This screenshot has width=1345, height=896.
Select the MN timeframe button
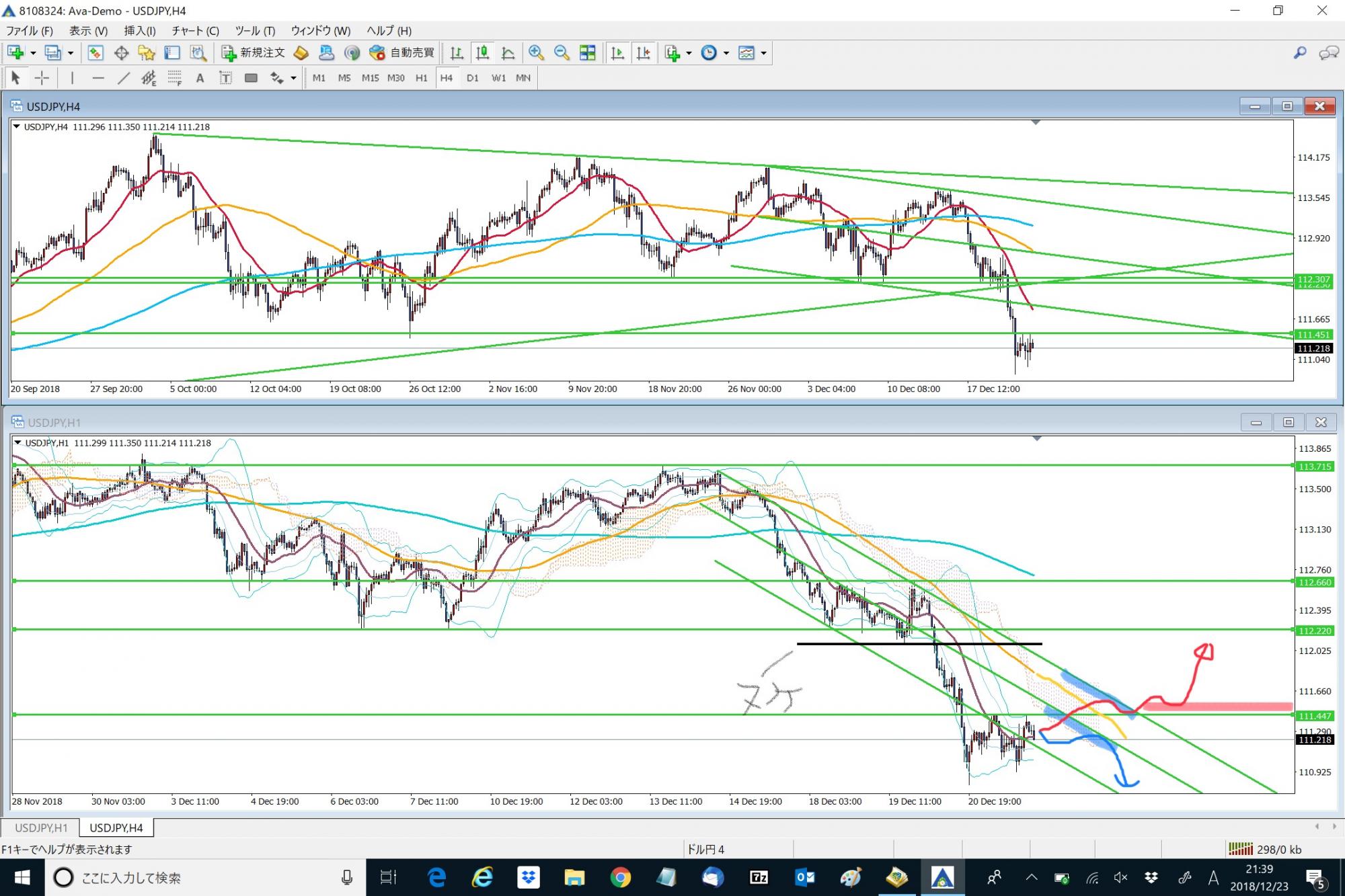tap(523, 78)
